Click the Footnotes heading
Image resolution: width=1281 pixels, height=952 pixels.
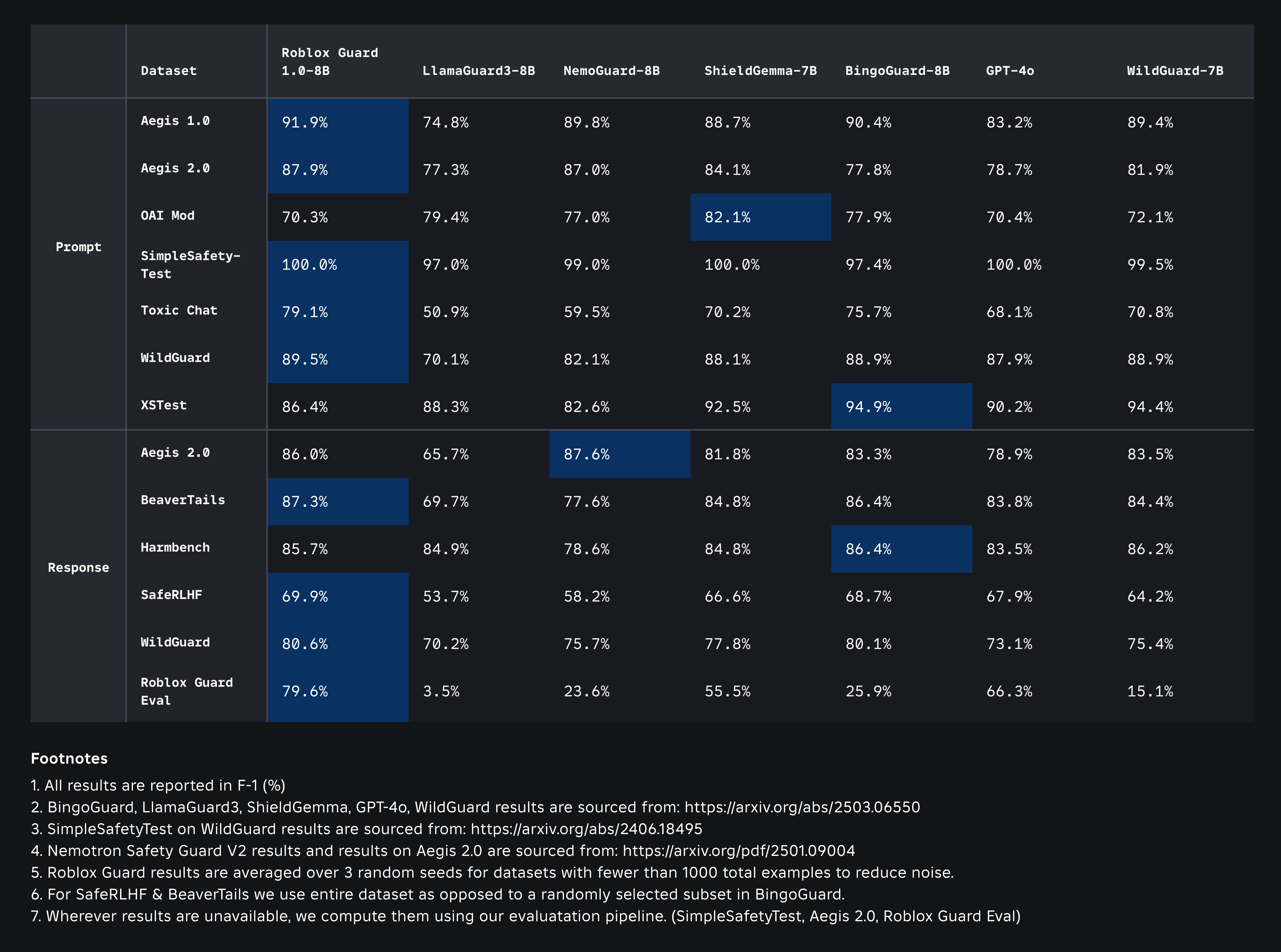[69, 759]
